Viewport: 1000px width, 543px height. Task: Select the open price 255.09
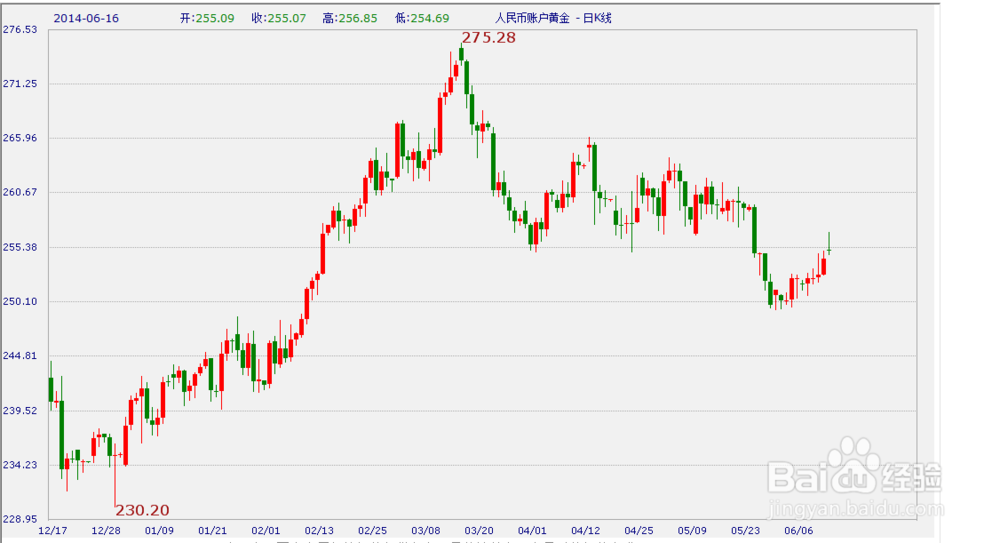pos(215,19)
